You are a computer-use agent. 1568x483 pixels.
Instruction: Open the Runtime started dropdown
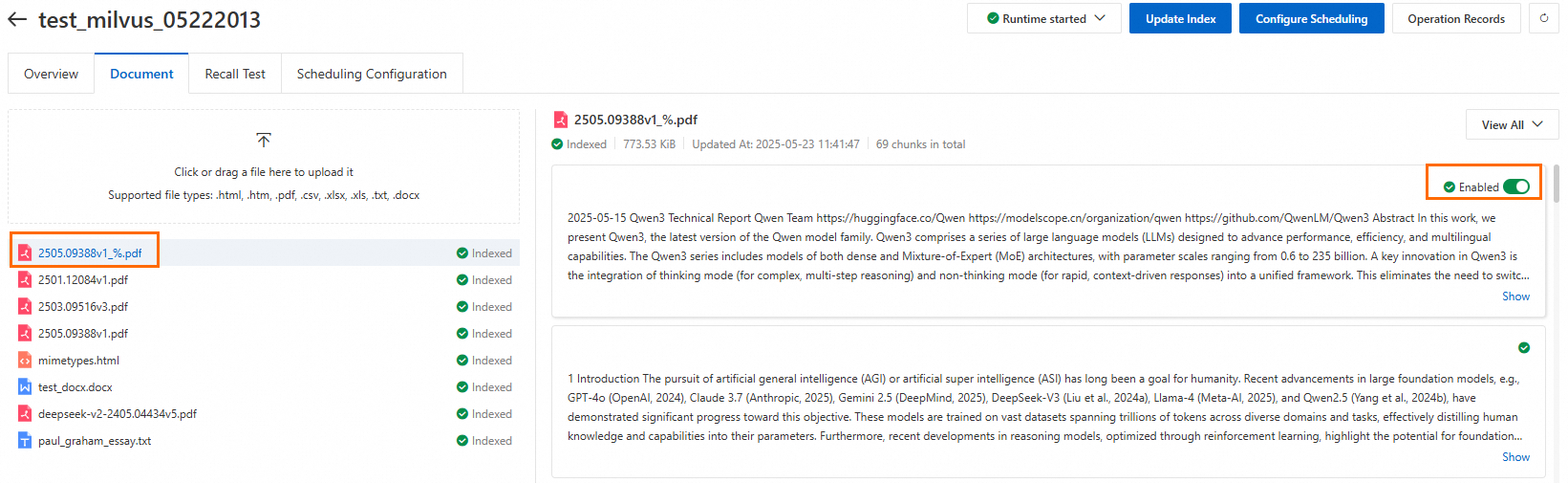(x=1044, y=18)
